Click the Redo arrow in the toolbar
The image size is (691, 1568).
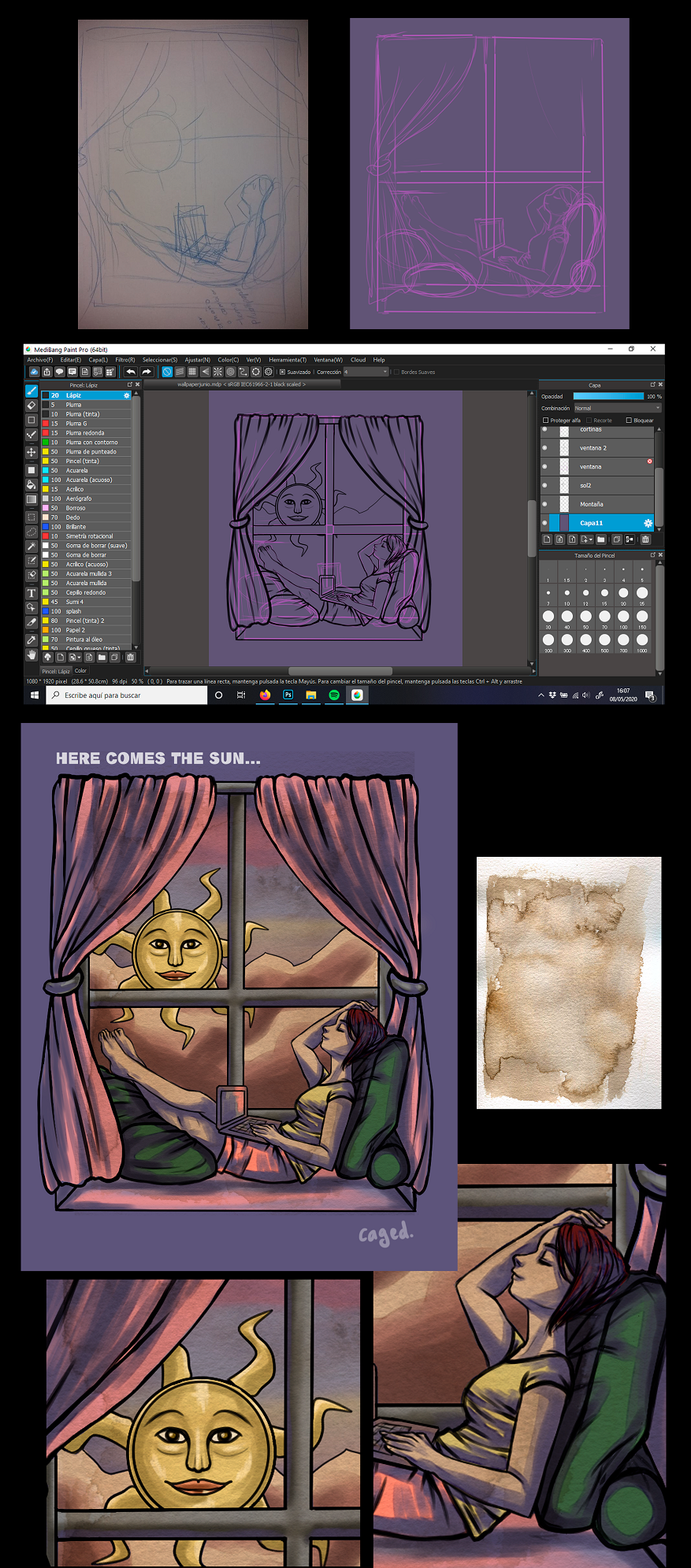click(x=147, y=372)
